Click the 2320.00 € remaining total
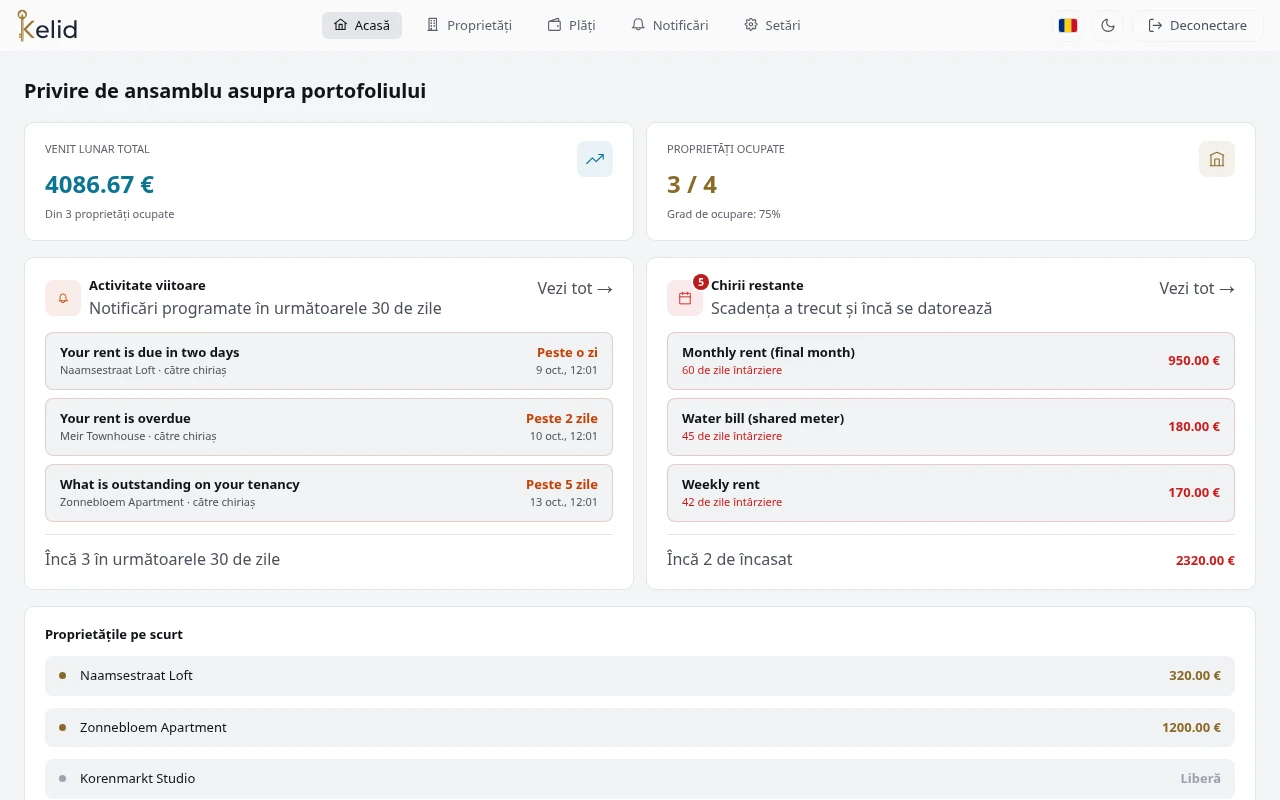Image resolution: width=1280 pixels, height=800 pixels. coord(1205,561)
